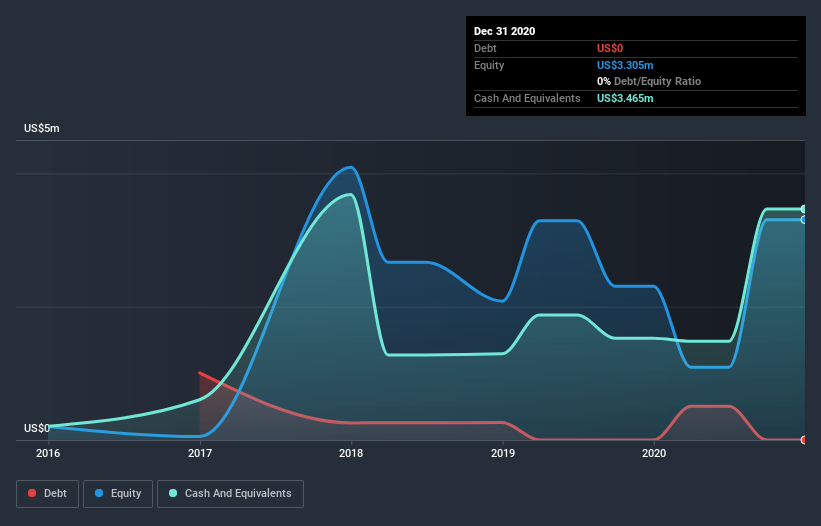Click the Debt value US$0 in tooltip
Viewport: 821px width, 526px height.
[x=610, y=48]
